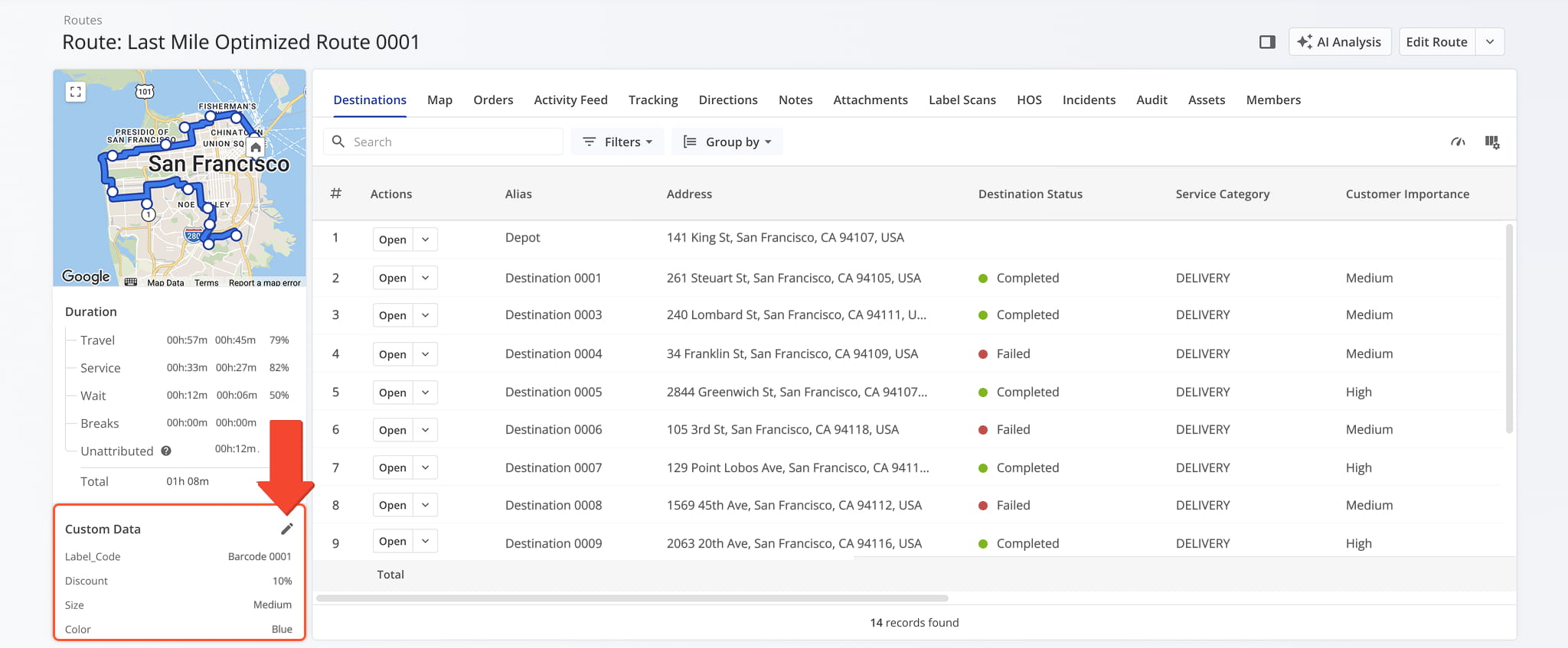This screenshot has height=648, width=1568.
Task: Open the Incidents tab
Action: (x=1089, y=99)
